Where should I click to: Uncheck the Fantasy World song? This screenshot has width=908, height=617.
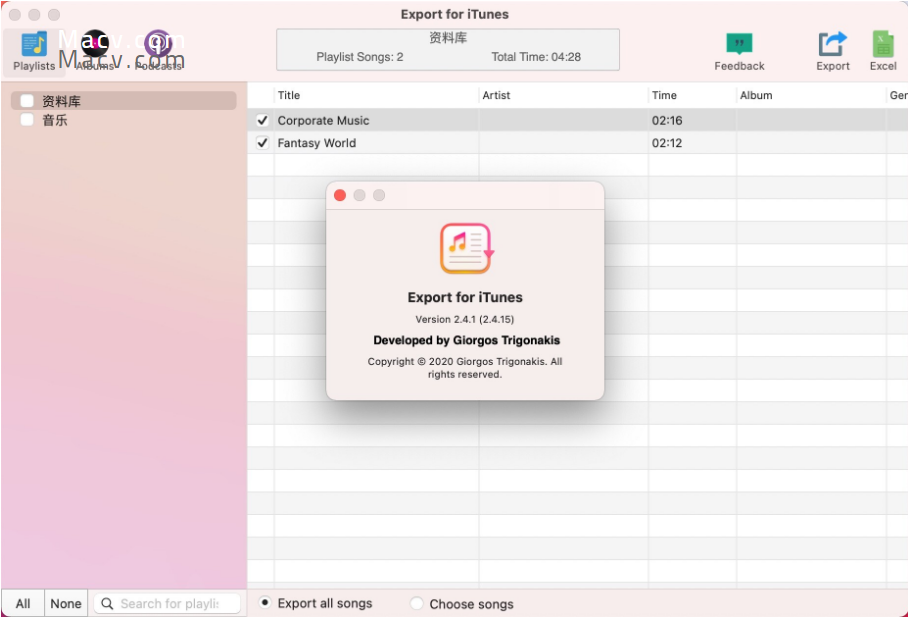click(261, 143)
